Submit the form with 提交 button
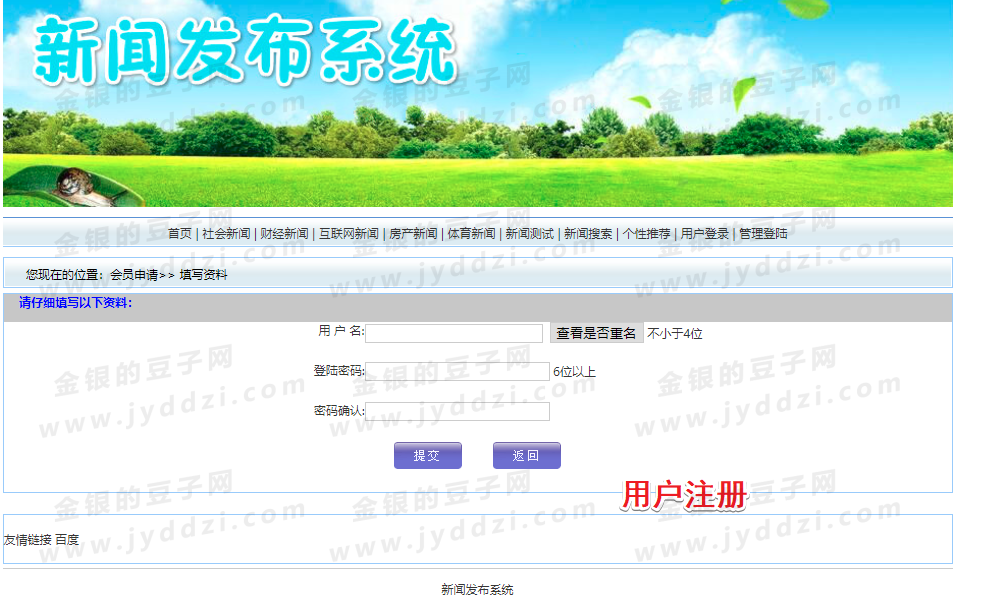Viewport: 983px width, 601px height. click(x=428, y=456)
